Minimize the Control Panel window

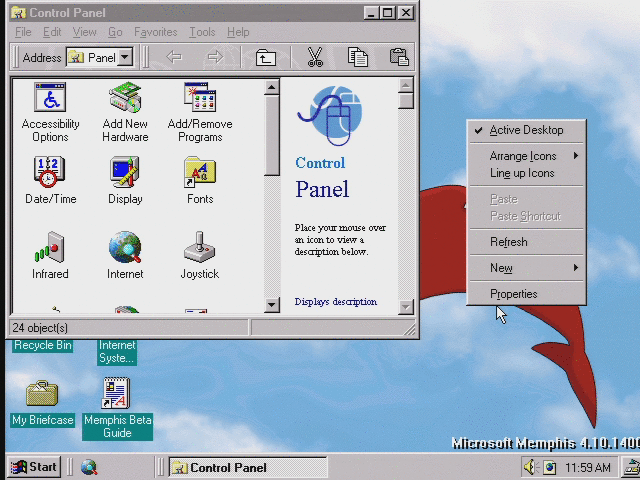(371, 13)
